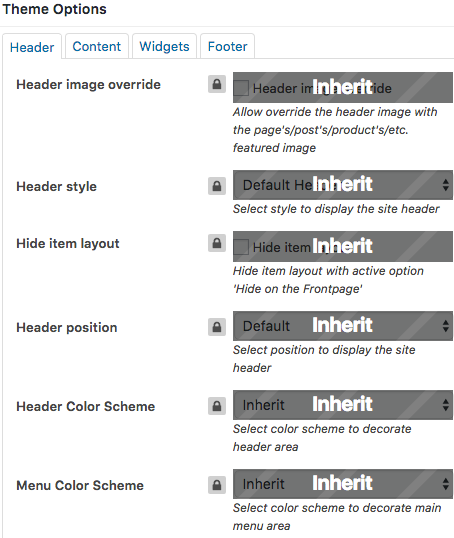Screen dimensions: 454x538
Task: Check the Header image override checkbox
Action: [x=241, y=88]
